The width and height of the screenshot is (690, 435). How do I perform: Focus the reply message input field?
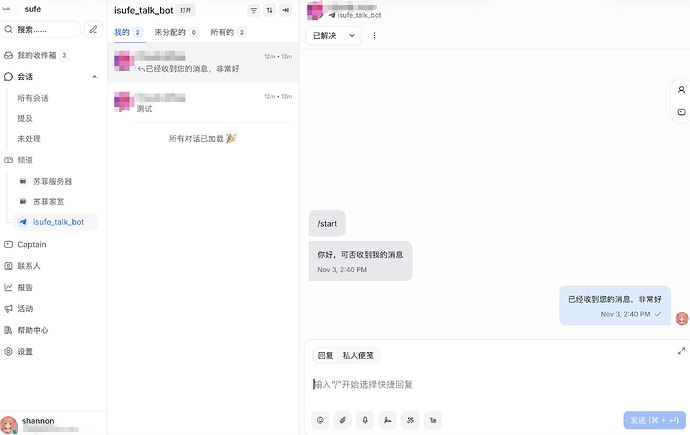pyautogui.click(x=495, y=385)
